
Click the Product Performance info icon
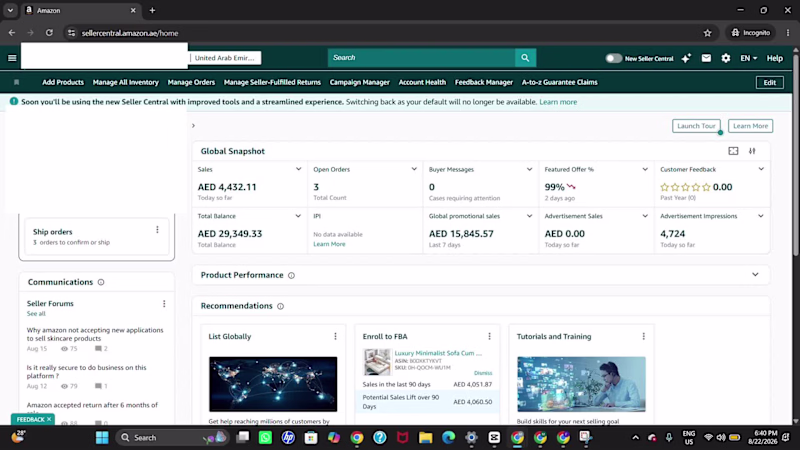291,276
